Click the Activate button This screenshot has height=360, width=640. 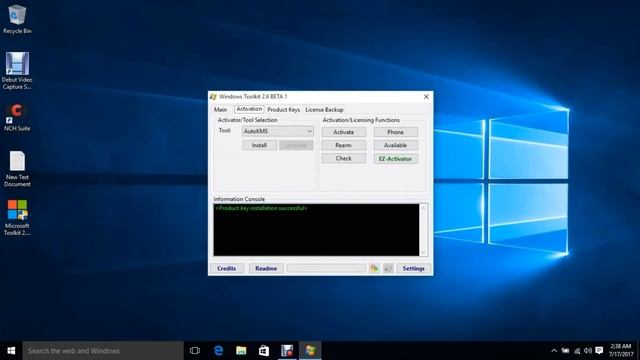[x=344, y=132]
